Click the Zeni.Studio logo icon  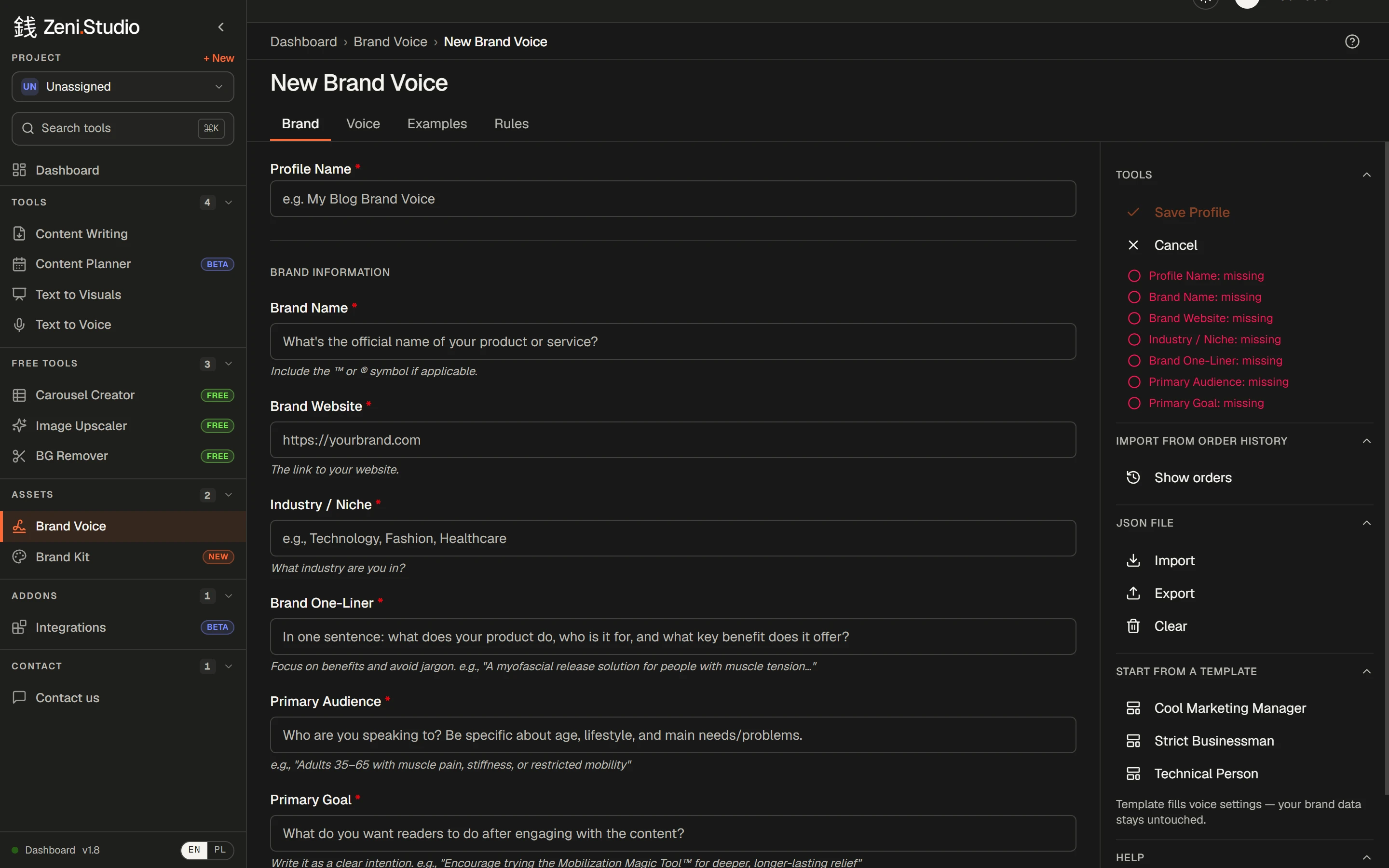coord(25,27)
